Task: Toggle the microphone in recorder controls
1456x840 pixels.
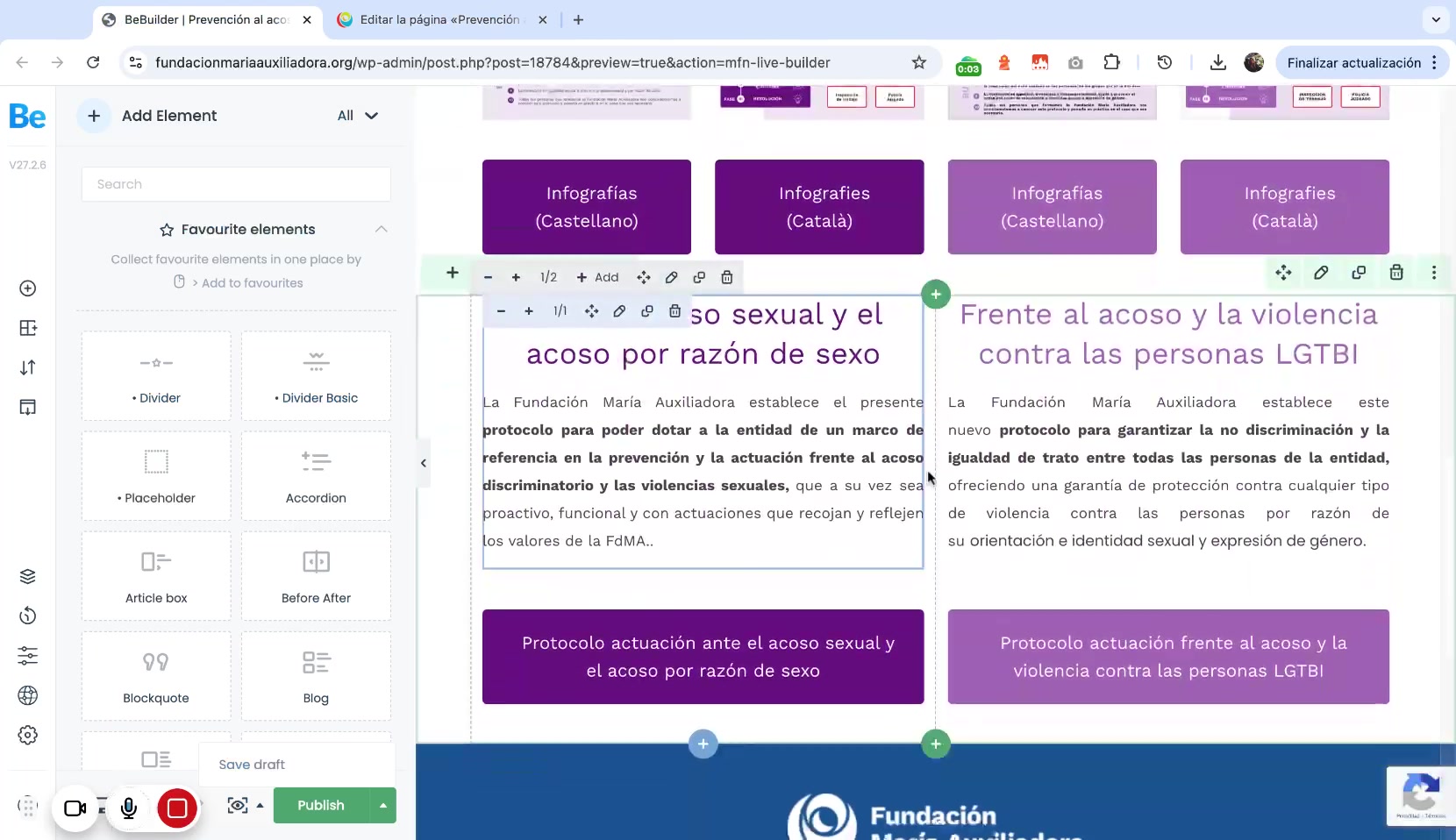Action: pos(129,808)
